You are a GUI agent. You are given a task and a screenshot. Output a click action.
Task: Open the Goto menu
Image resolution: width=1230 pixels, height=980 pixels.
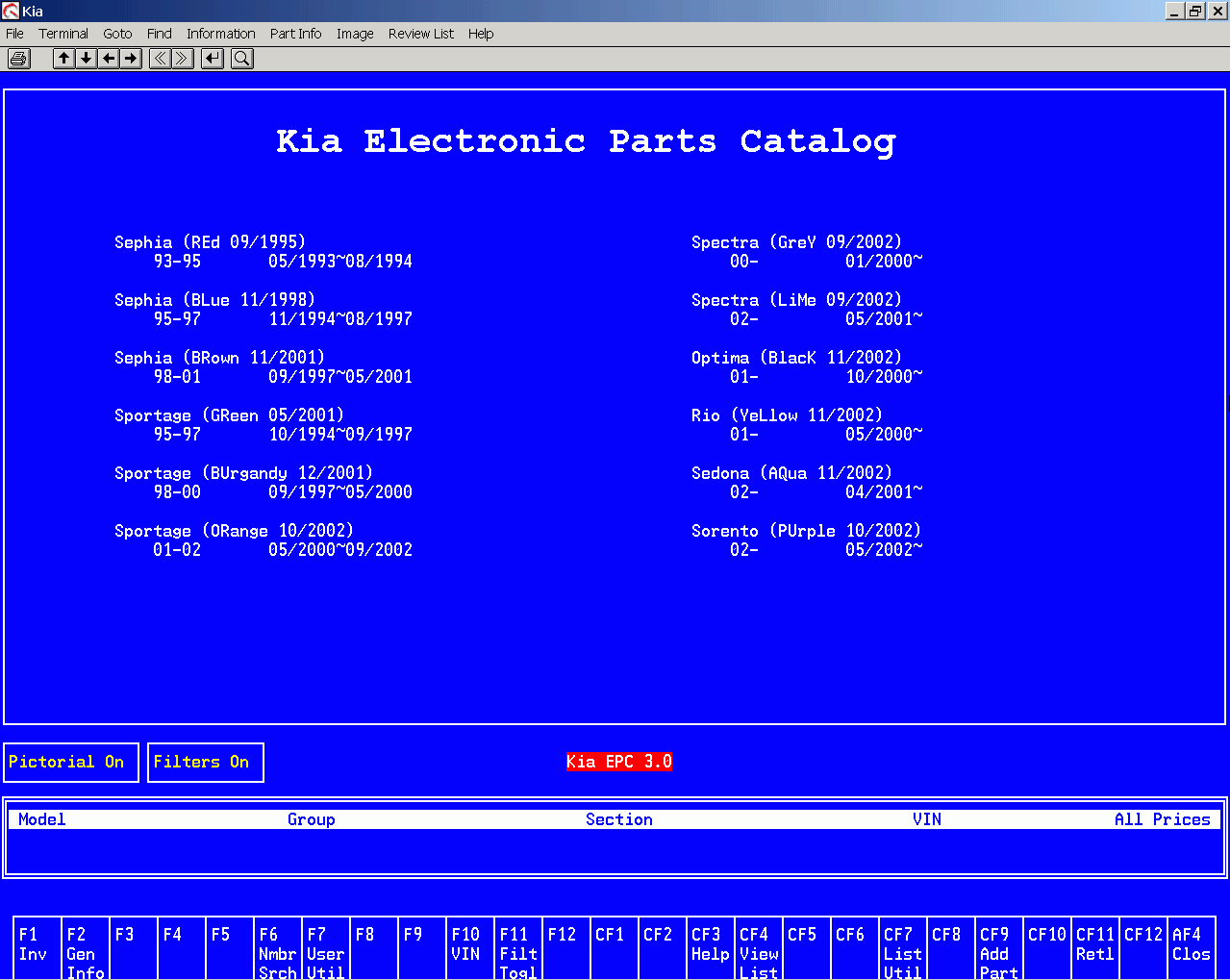pos(117,34)
